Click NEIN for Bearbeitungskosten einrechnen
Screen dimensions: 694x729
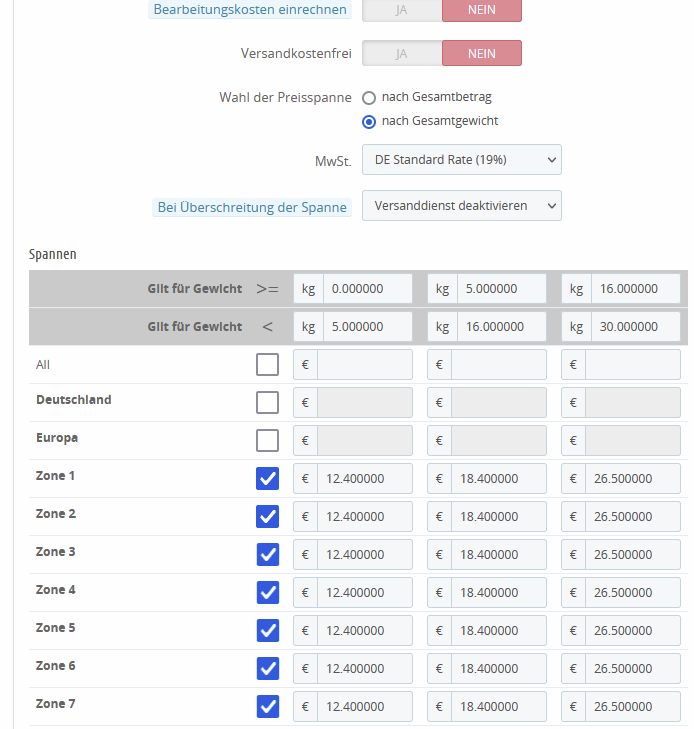pos(481,10)
